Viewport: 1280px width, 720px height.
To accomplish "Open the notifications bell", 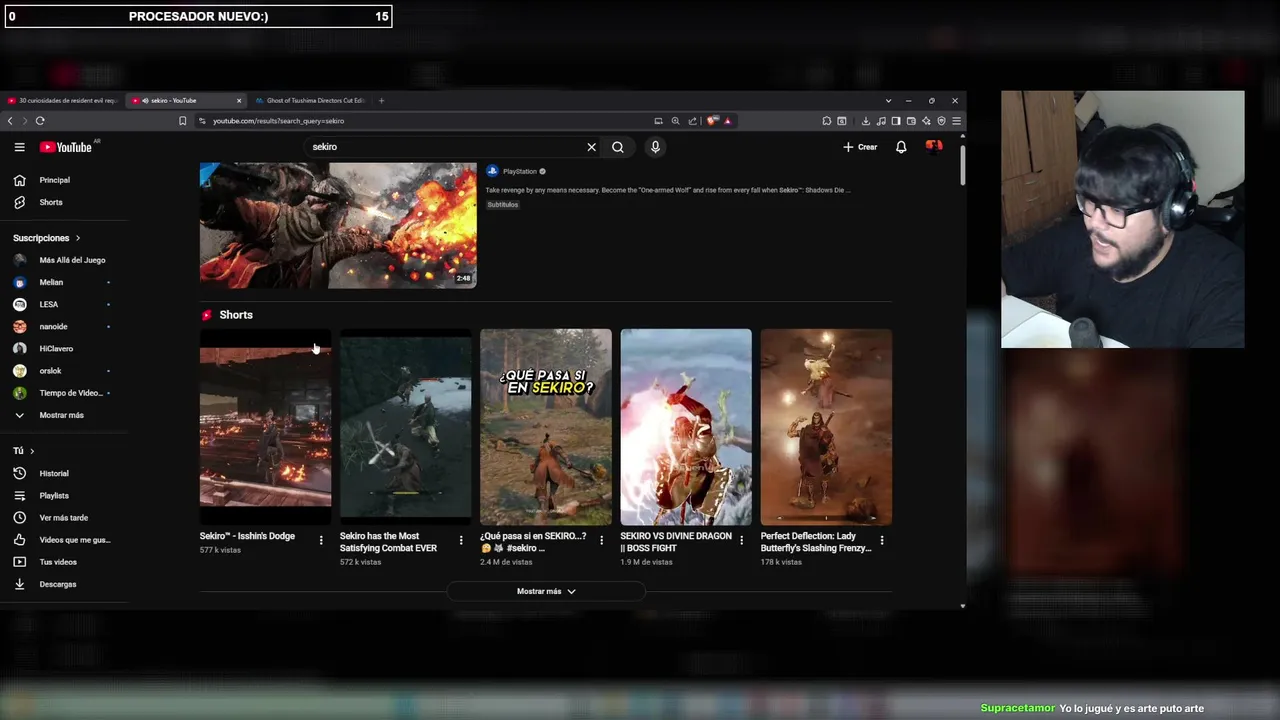I will coord(901,147).
